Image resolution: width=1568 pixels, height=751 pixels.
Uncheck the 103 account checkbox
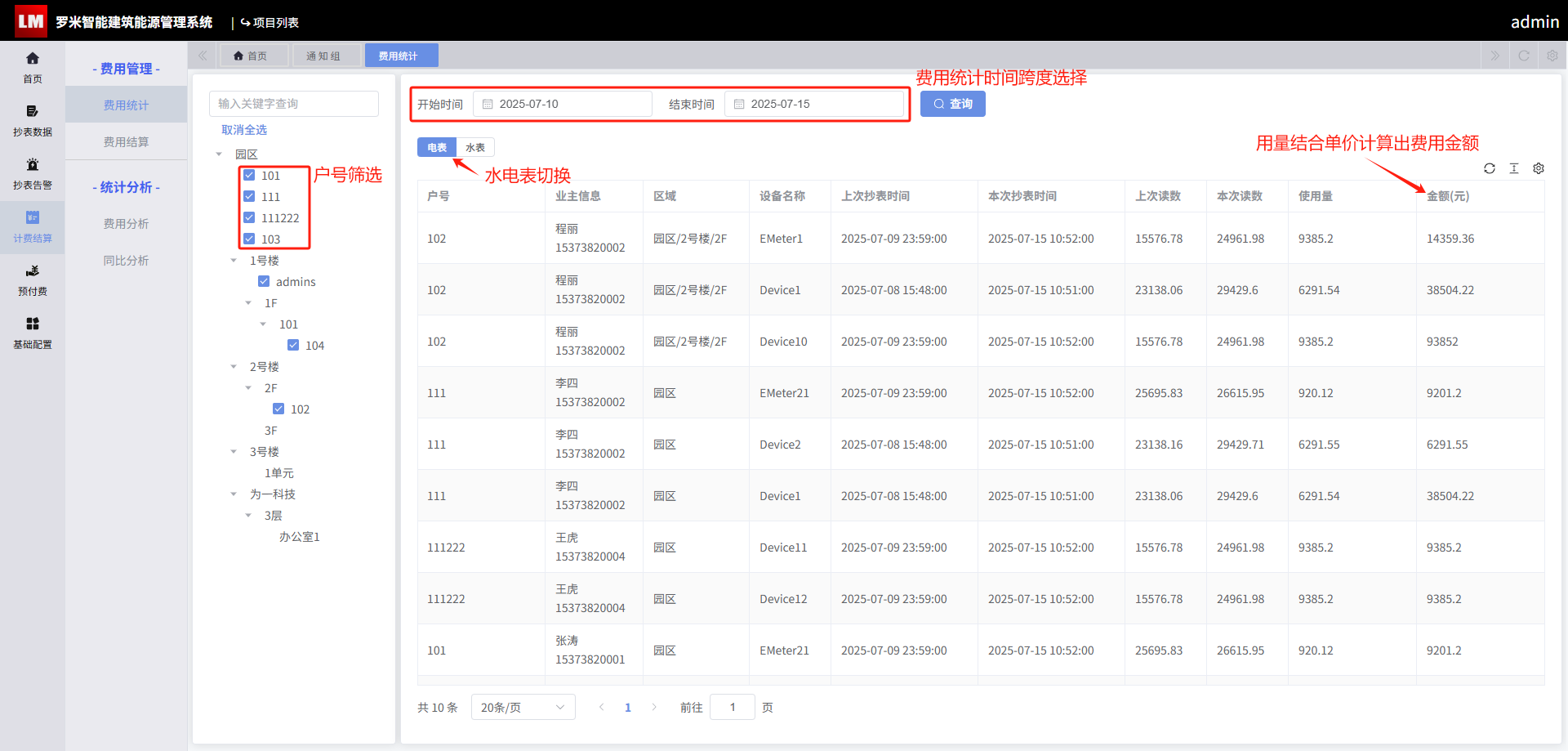pyautogui.click(x=249, y=239)
